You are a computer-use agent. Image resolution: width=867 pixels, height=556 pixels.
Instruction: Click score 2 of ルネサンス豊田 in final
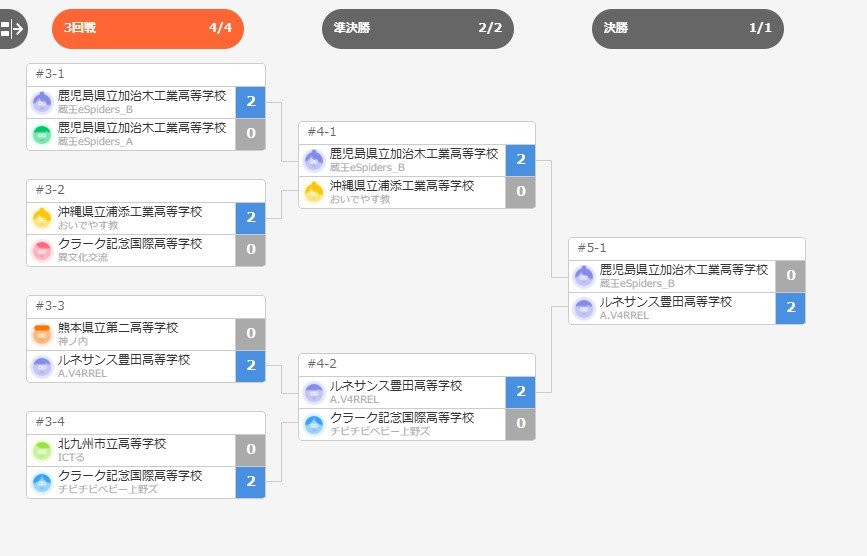pos(791,308)
